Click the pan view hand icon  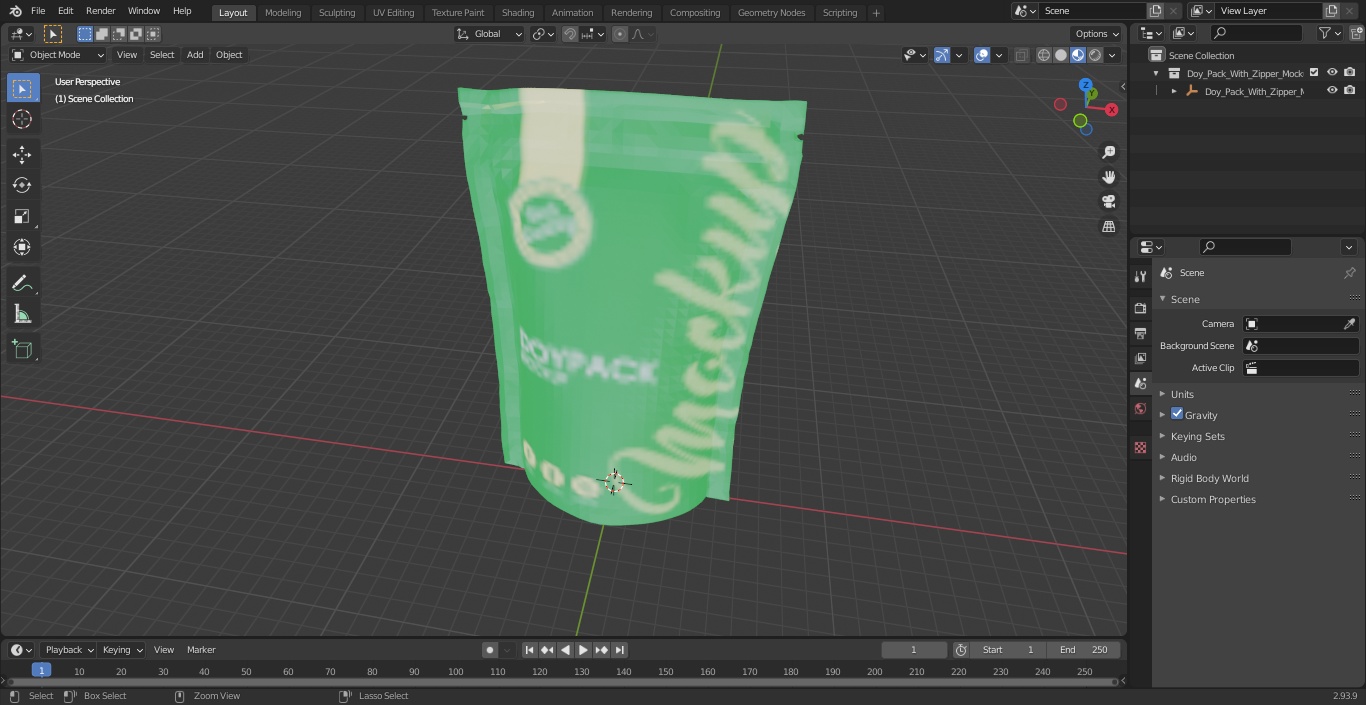click(x=1108, y=177)
